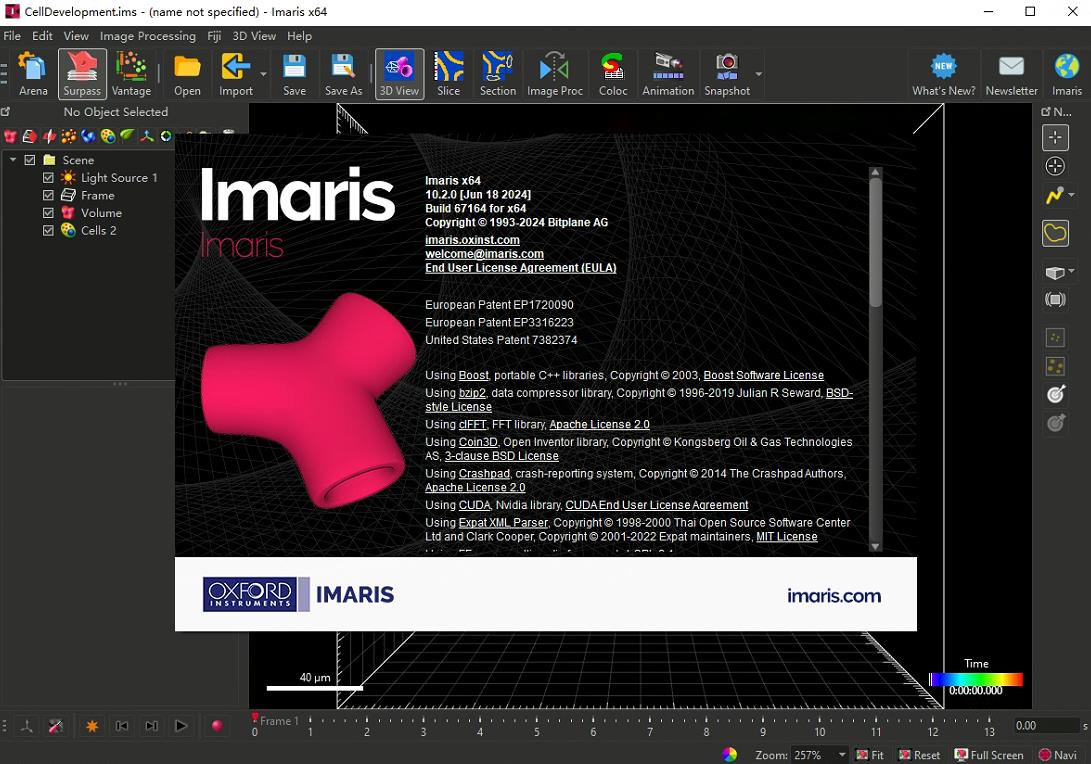
Task: Take a Snapshot of the scene
Action: click(x=726, y=74)
